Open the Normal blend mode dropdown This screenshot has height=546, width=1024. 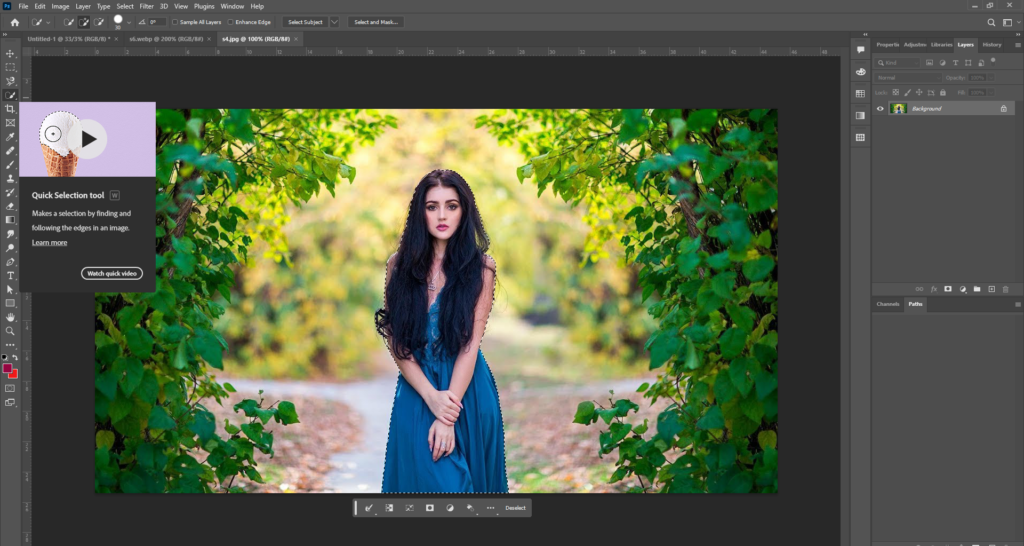(x=906, y=77)
